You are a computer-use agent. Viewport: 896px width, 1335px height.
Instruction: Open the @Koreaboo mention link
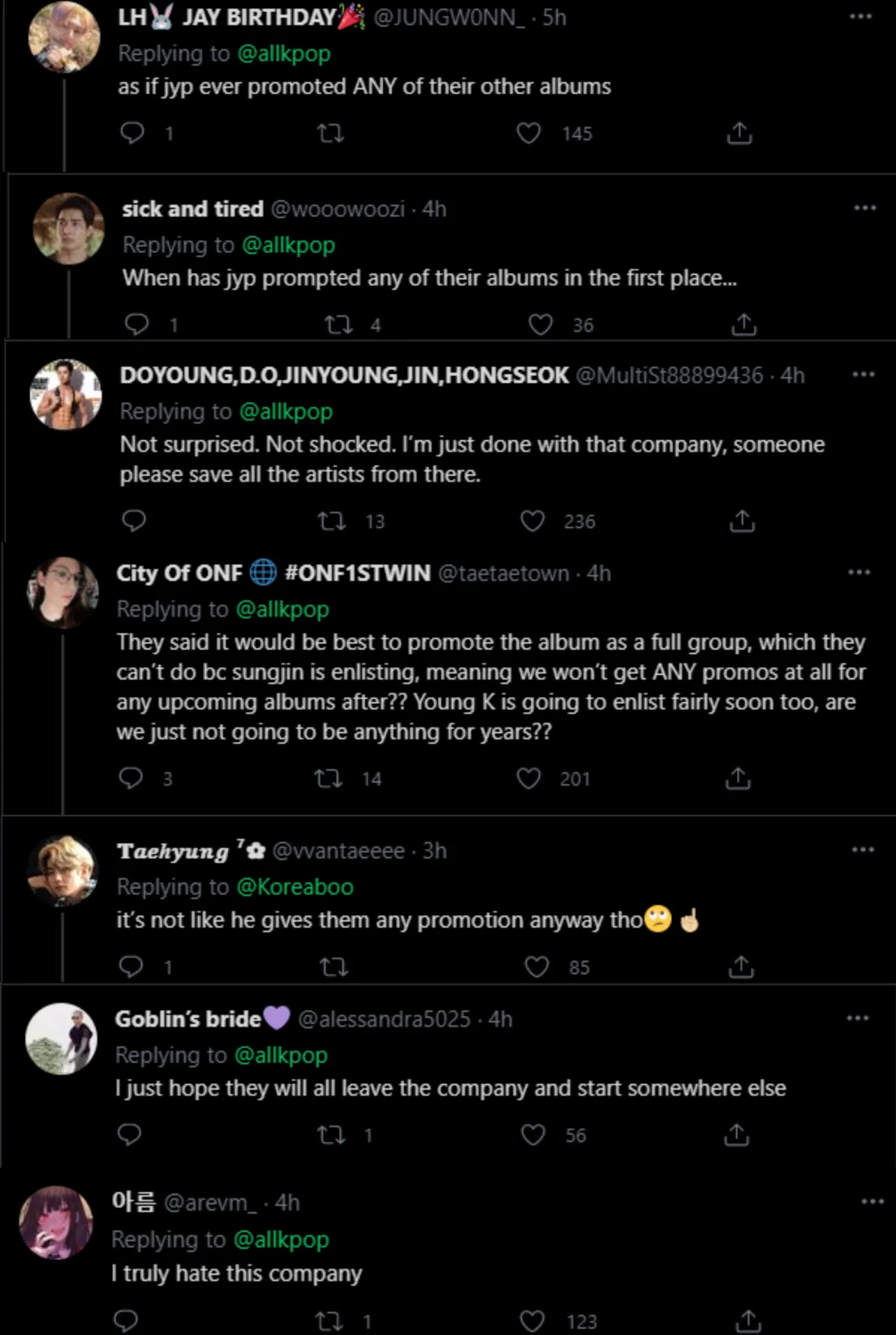pyautogui.click(x=295, y=887)
